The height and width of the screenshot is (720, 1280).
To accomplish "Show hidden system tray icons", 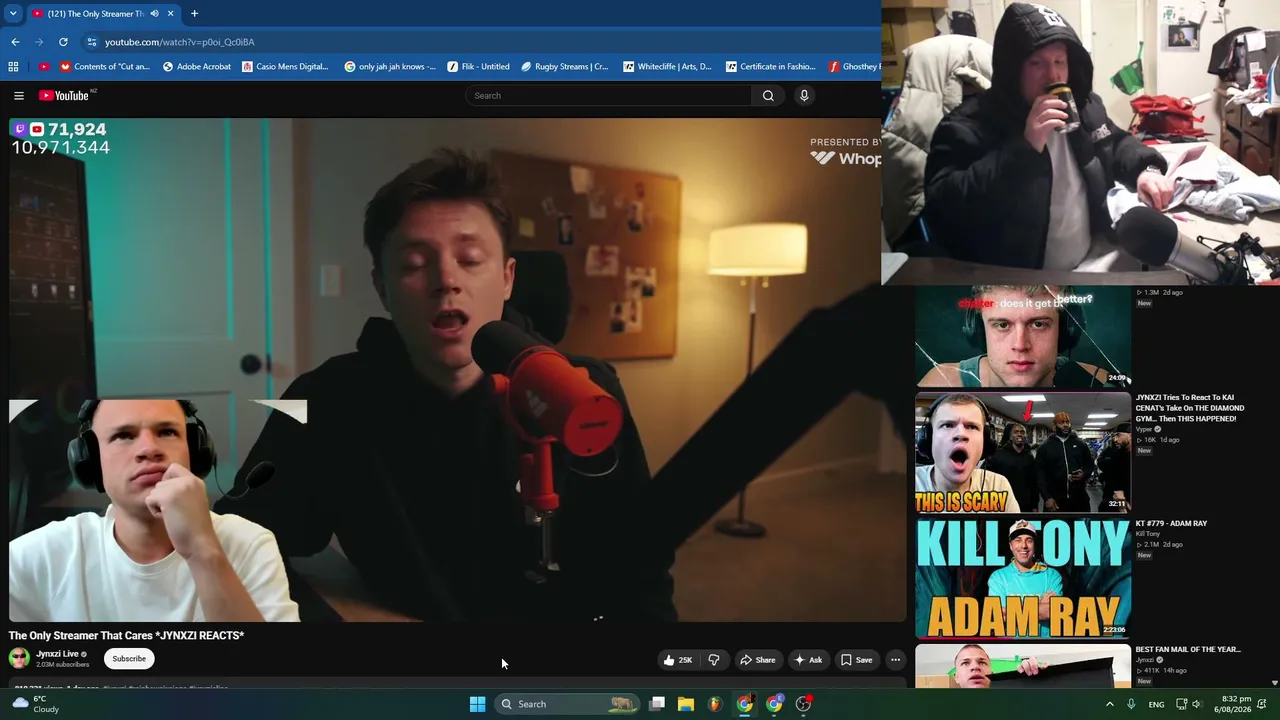I will [1109, 704].
